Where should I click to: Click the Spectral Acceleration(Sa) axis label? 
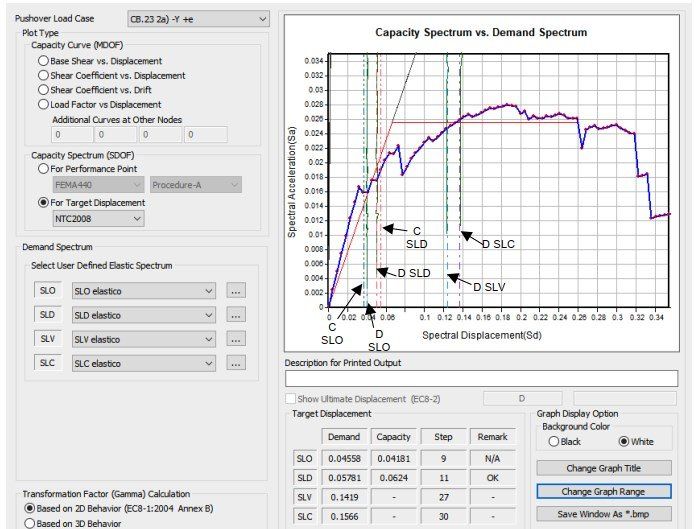point(292,182)
